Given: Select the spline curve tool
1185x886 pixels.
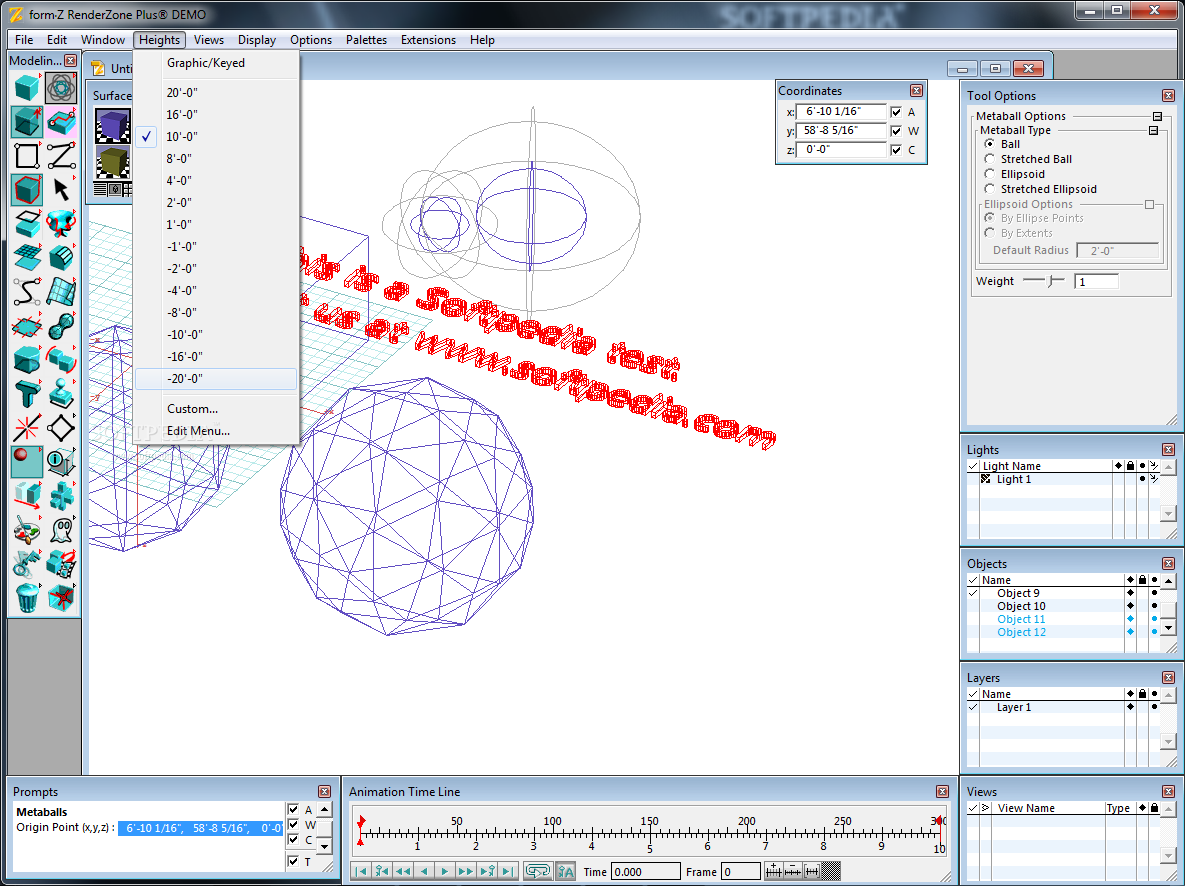Looking at the screenshot, I should (x=27, y=291).
